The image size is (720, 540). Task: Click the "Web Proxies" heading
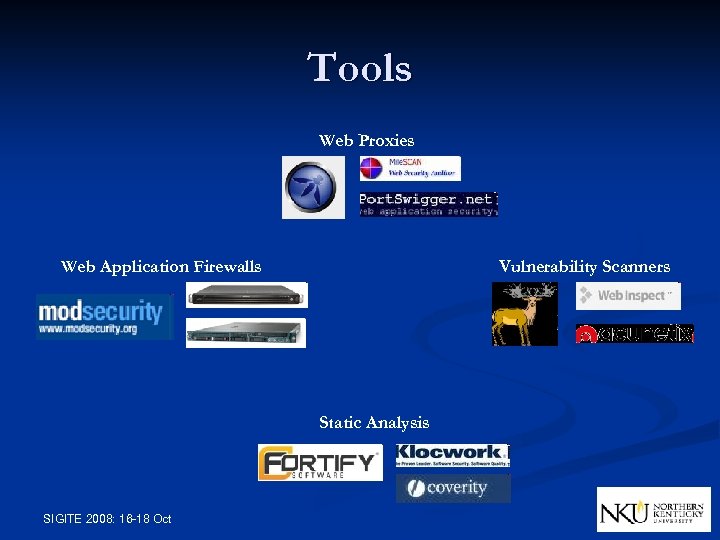pos(366,140)
